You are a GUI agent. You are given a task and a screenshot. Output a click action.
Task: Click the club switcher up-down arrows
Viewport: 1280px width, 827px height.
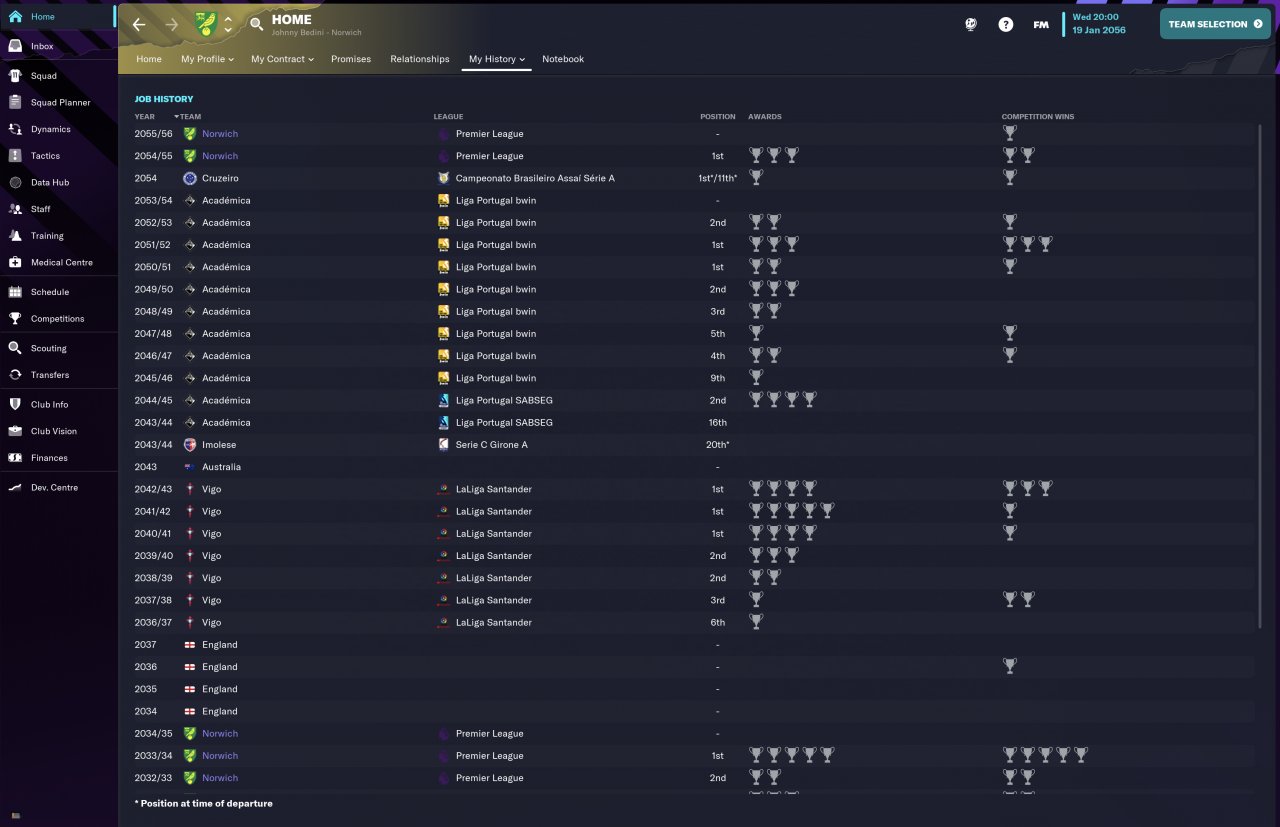[228, 24]
